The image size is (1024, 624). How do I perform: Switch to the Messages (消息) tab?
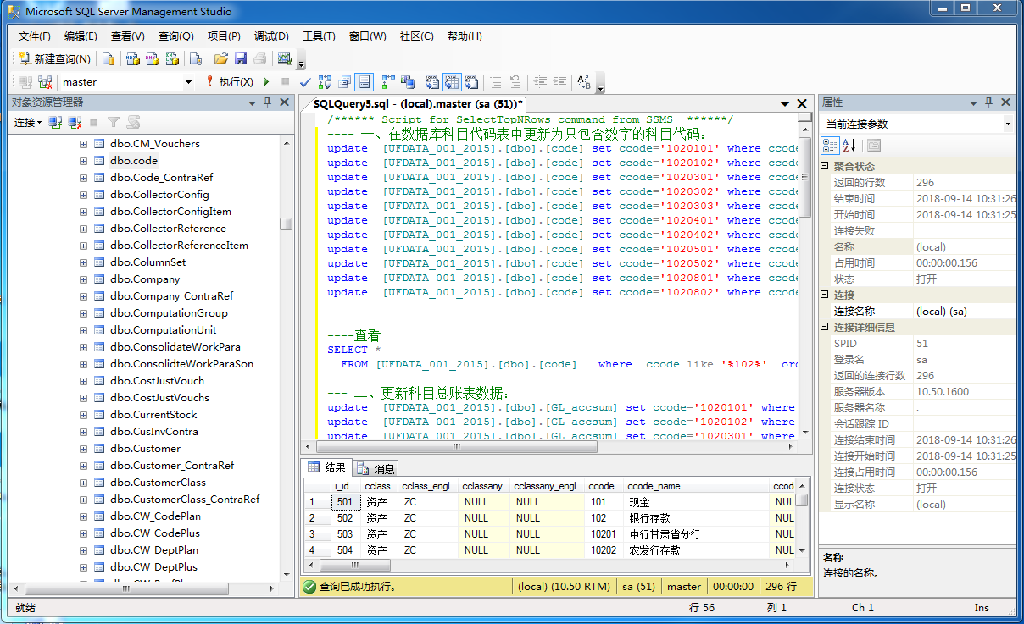coord(376,469)
